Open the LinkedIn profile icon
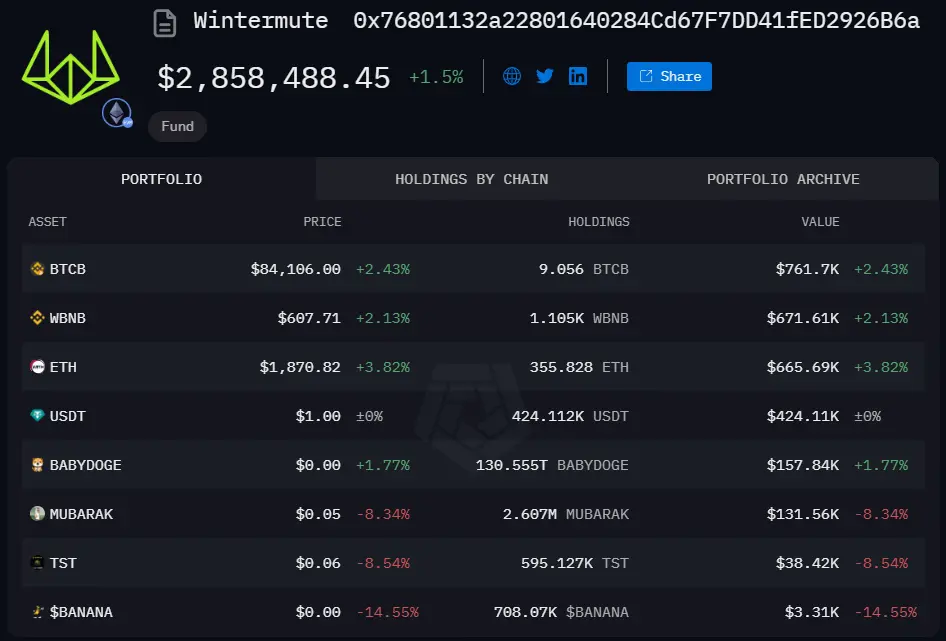 [578, 76]
